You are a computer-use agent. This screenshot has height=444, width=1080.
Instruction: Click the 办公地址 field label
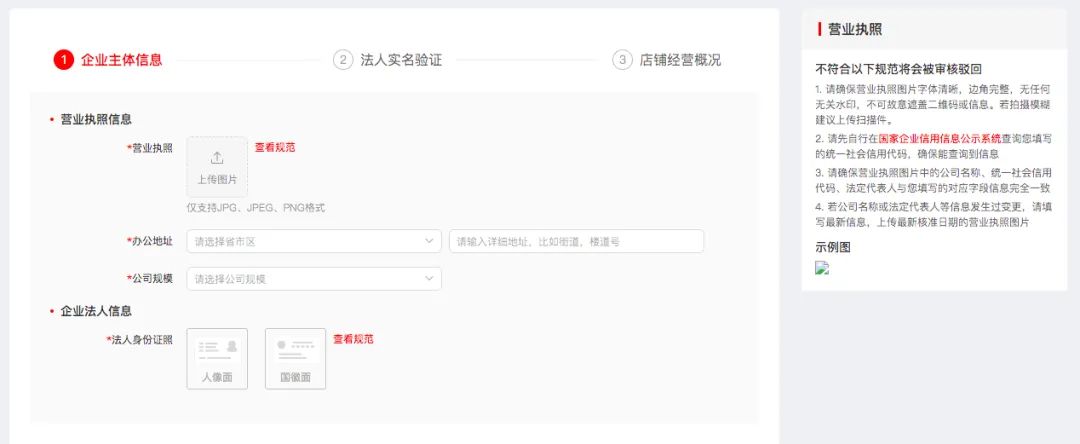[x=149, y=241]
